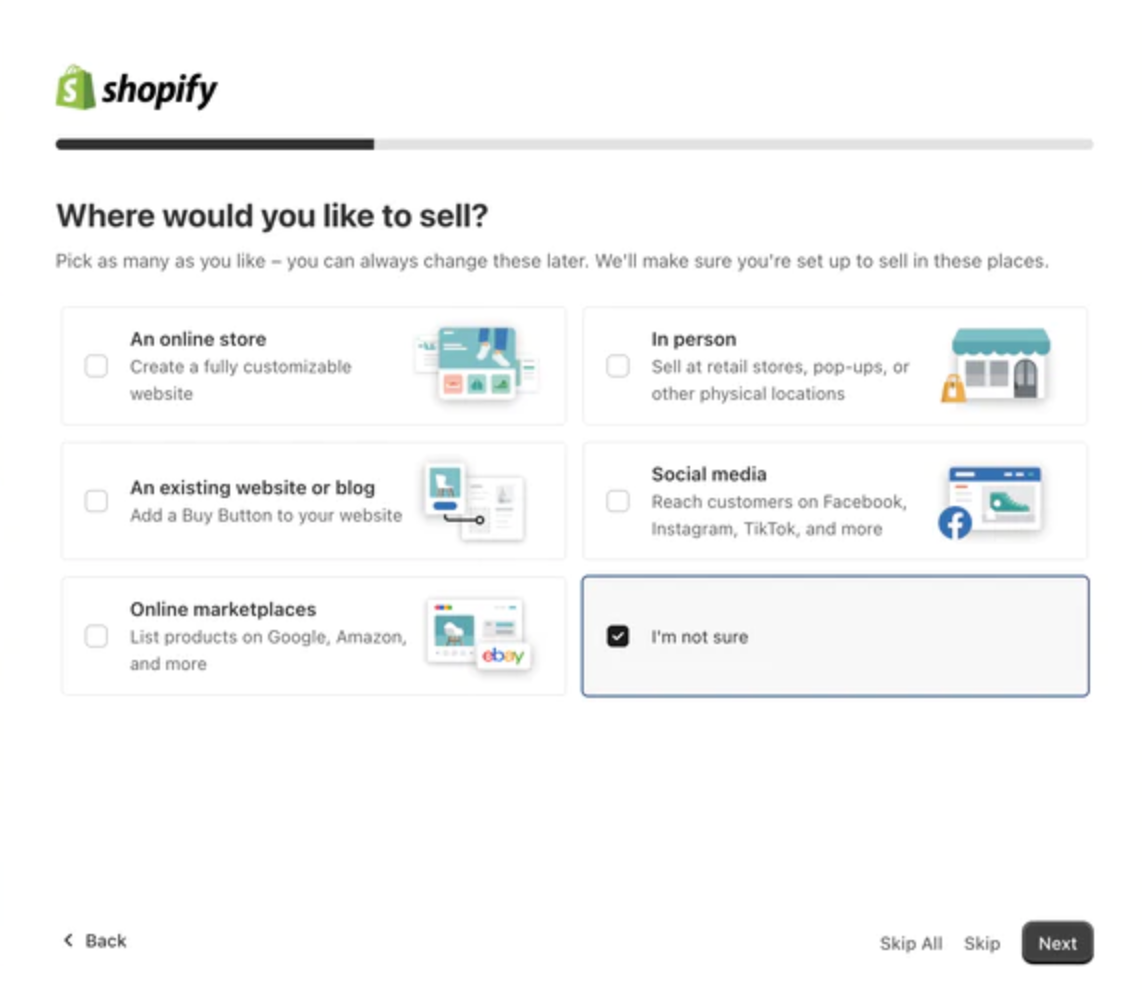
Task: Click the Skip All link
Action: pyautogui.click(x=910, y=943)
